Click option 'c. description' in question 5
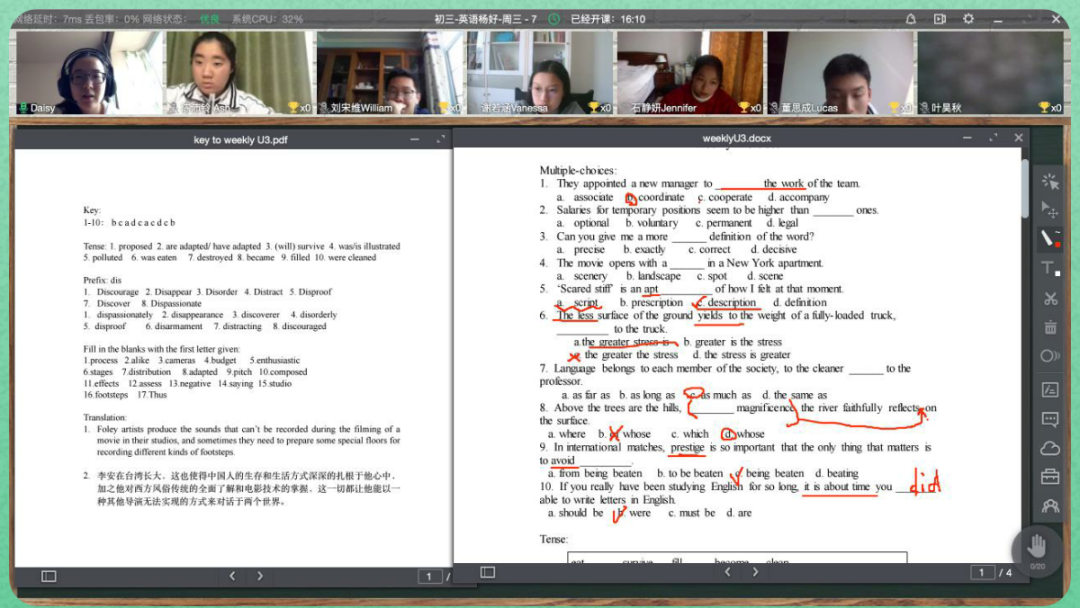1080x608 pixels. pyautogui.click(x=727, y=302)
